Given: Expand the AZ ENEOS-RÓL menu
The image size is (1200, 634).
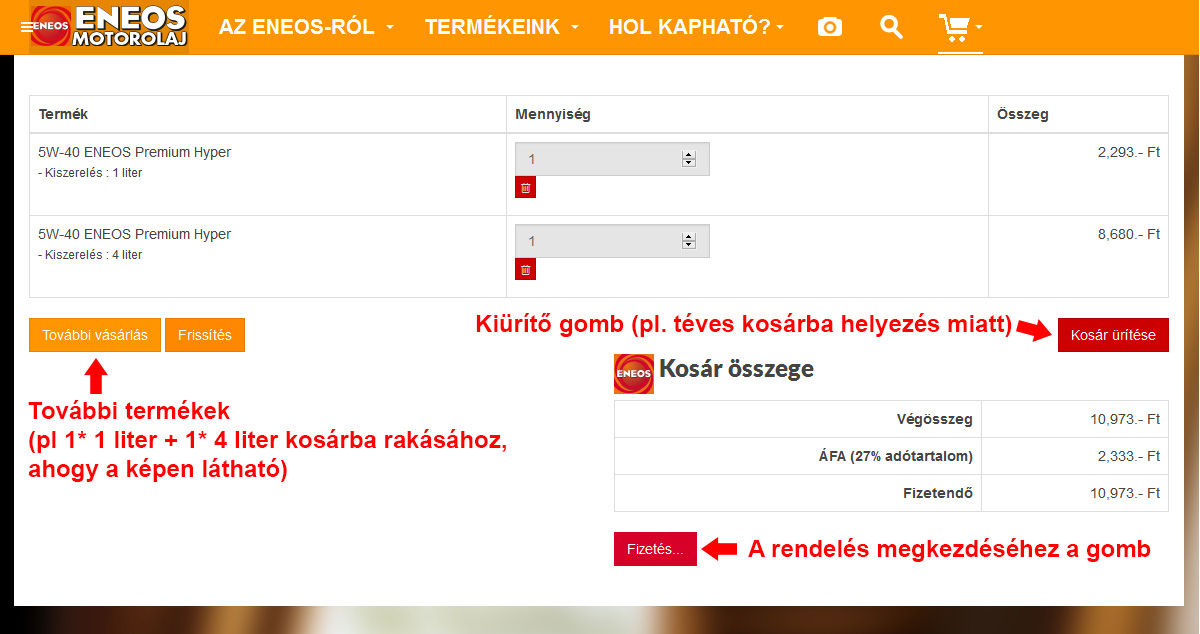Looking at the screenshot, I should (306, 27).
